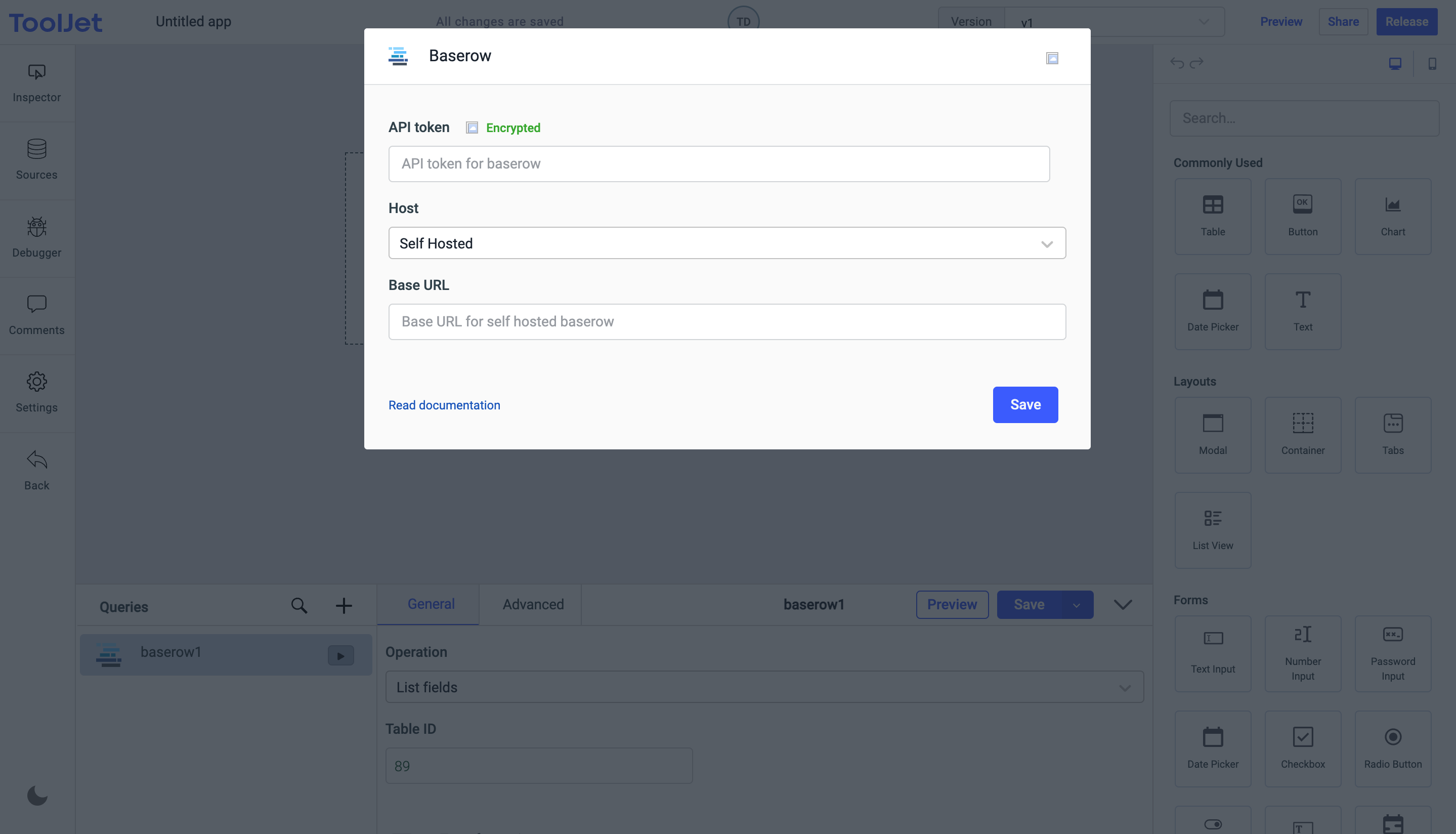Open the Operation dropdown showing List fields
Screen dimensions: 1456x834
pos(764,687)
